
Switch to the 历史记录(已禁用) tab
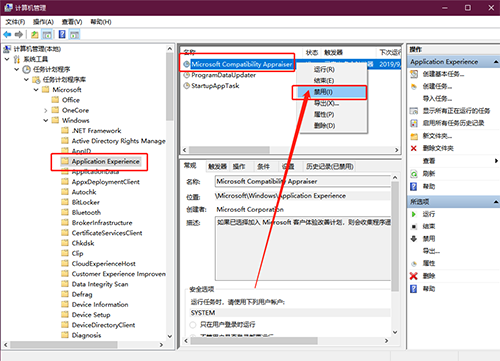(x=330, y=166)
